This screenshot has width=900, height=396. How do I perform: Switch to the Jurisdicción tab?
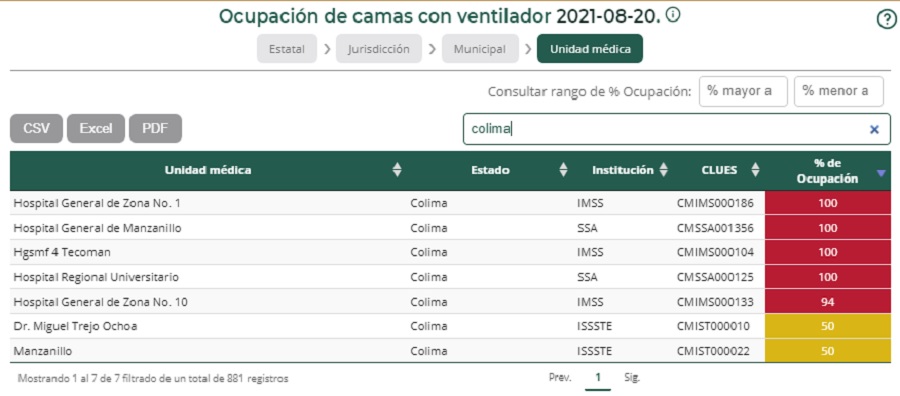click(379, 49)
